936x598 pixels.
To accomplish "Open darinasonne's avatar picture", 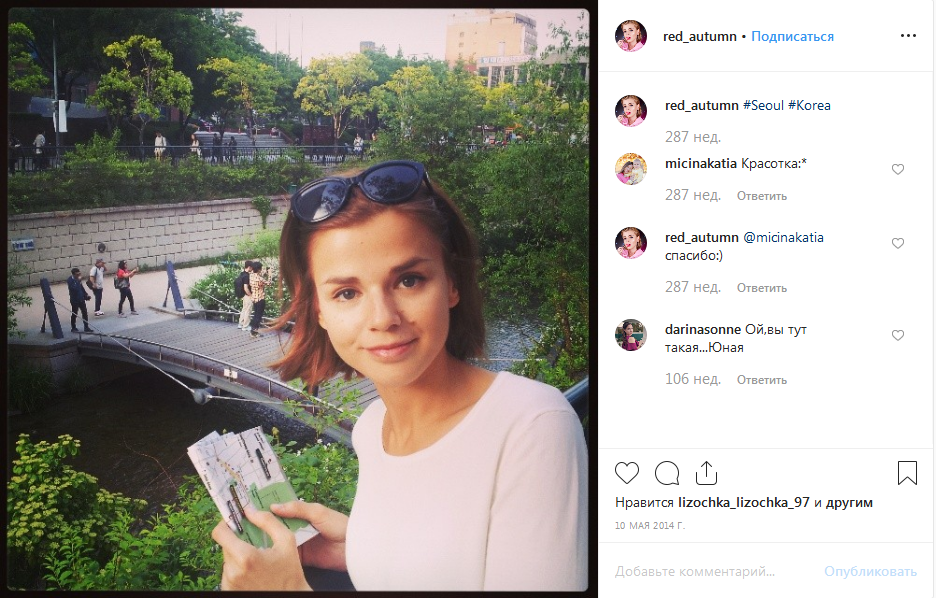I will point(631,335).
